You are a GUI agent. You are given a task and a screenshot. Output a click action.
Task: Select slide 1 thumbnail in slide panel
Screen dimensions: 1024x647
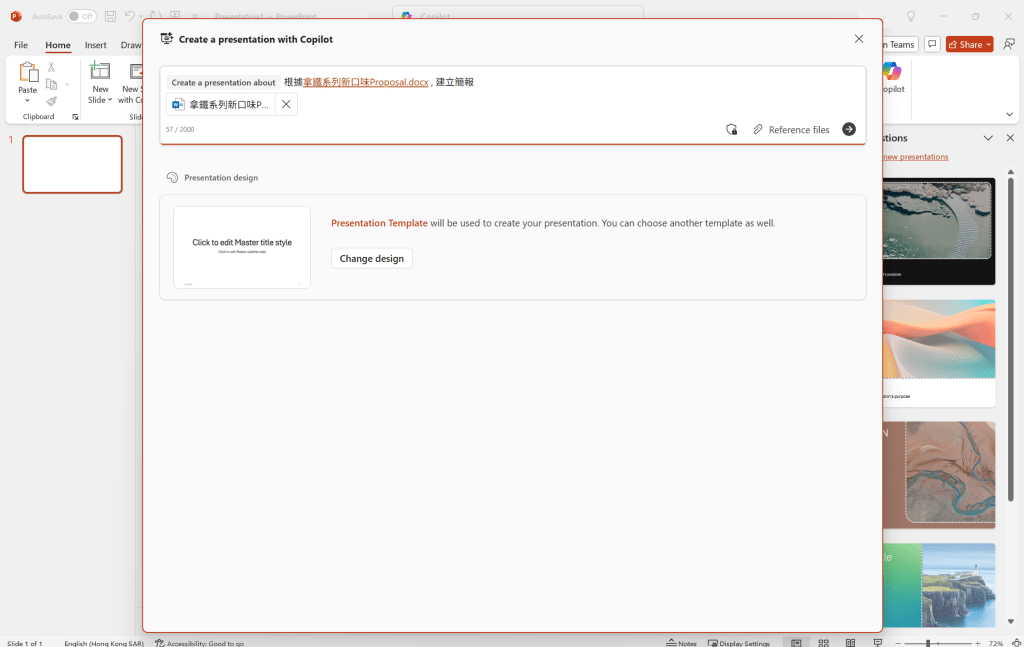click(x=72, y=165)
